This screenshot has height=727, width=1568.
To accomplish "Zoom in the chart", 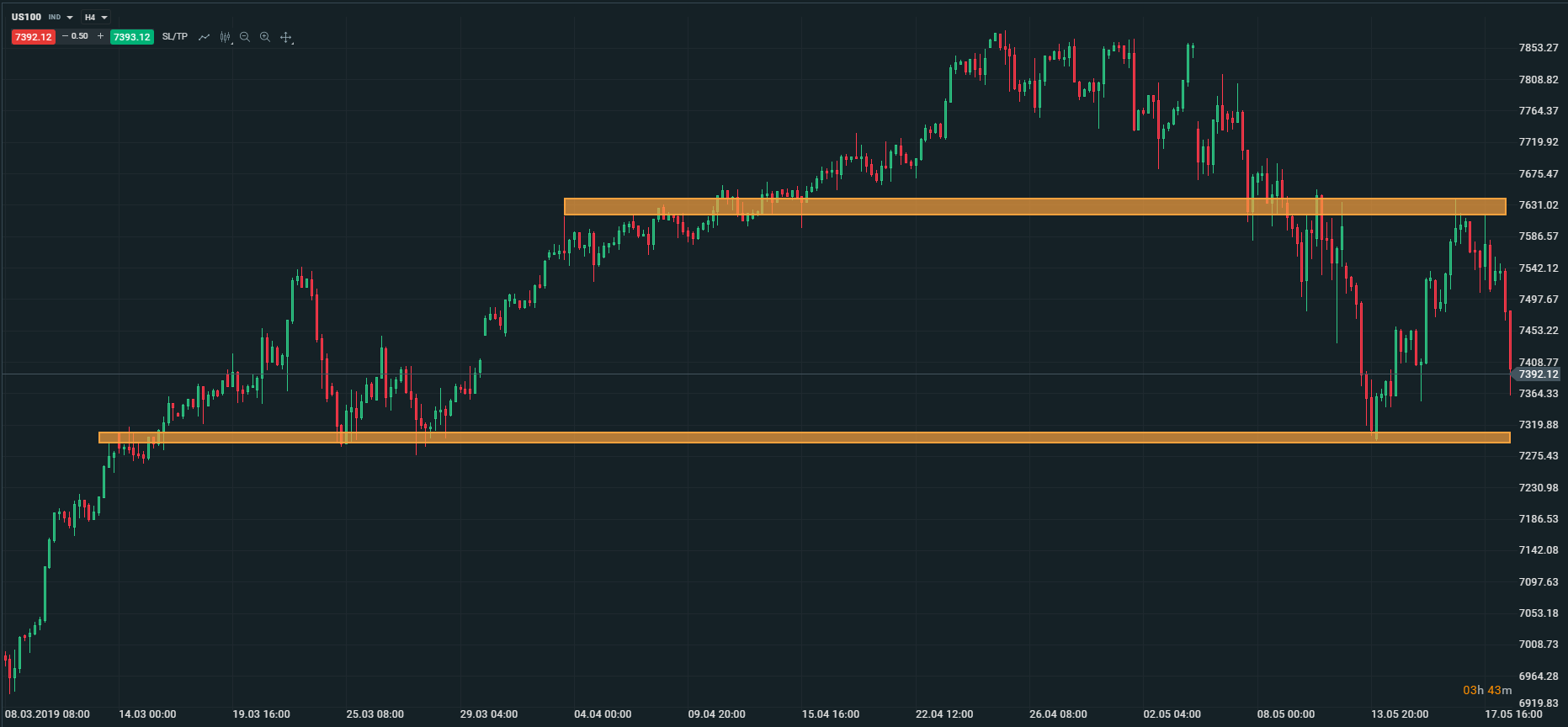I will pos(265,37).
